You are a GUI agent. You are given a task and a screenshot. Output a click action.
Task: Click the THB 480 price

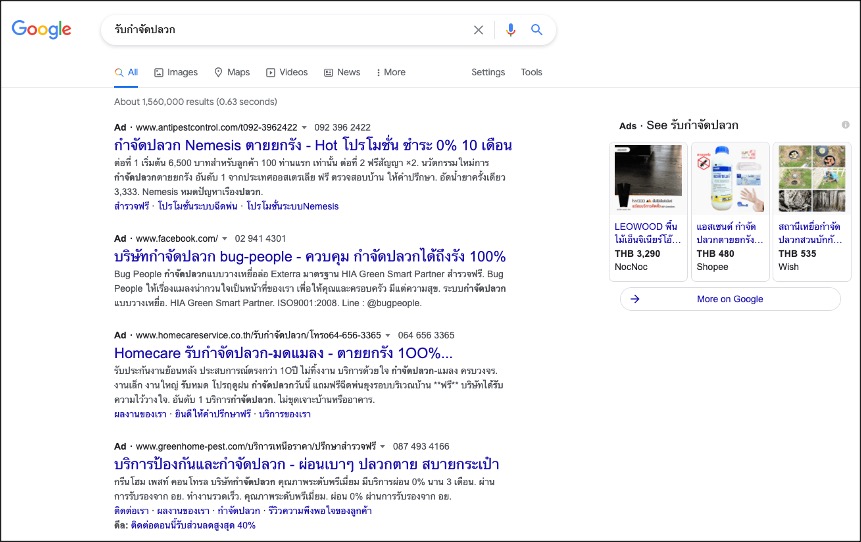tap(715, 254)
